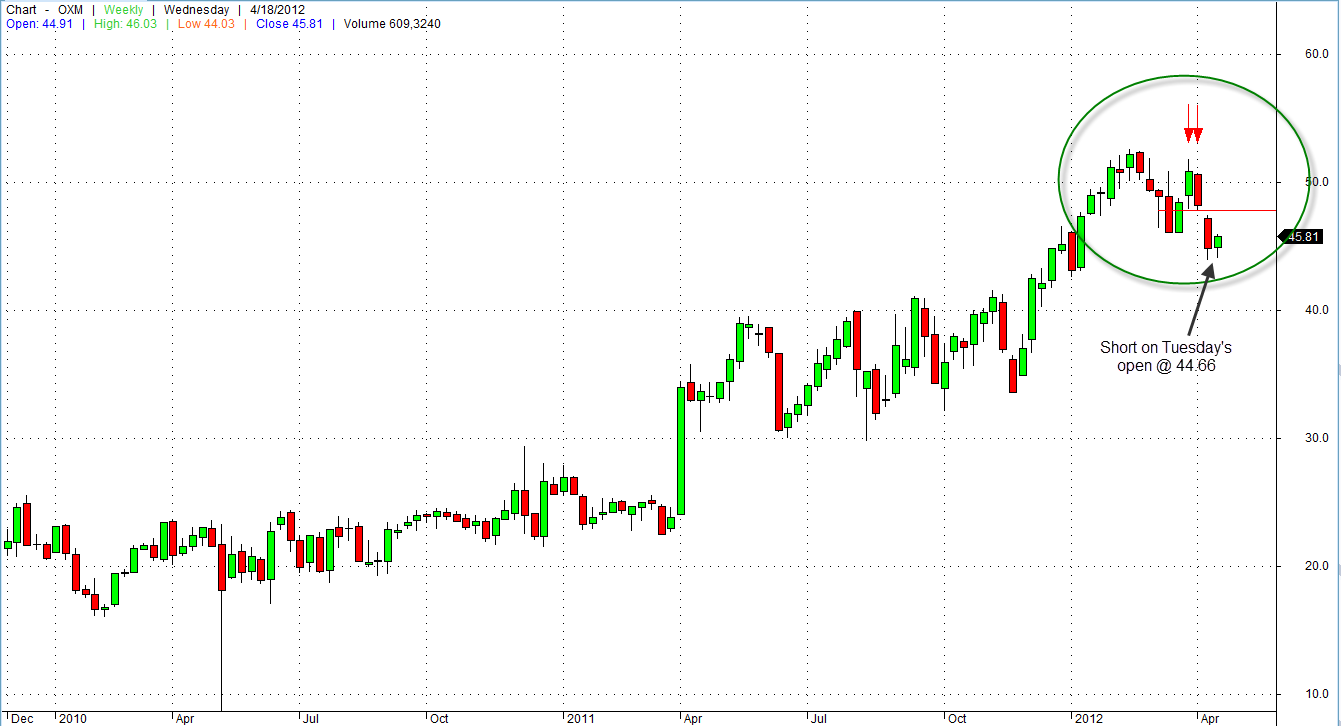Click the "2012" year label on date axis
Image resolution: width=1341 pixels, height=726 pixels.
[x=1088, y=718]
